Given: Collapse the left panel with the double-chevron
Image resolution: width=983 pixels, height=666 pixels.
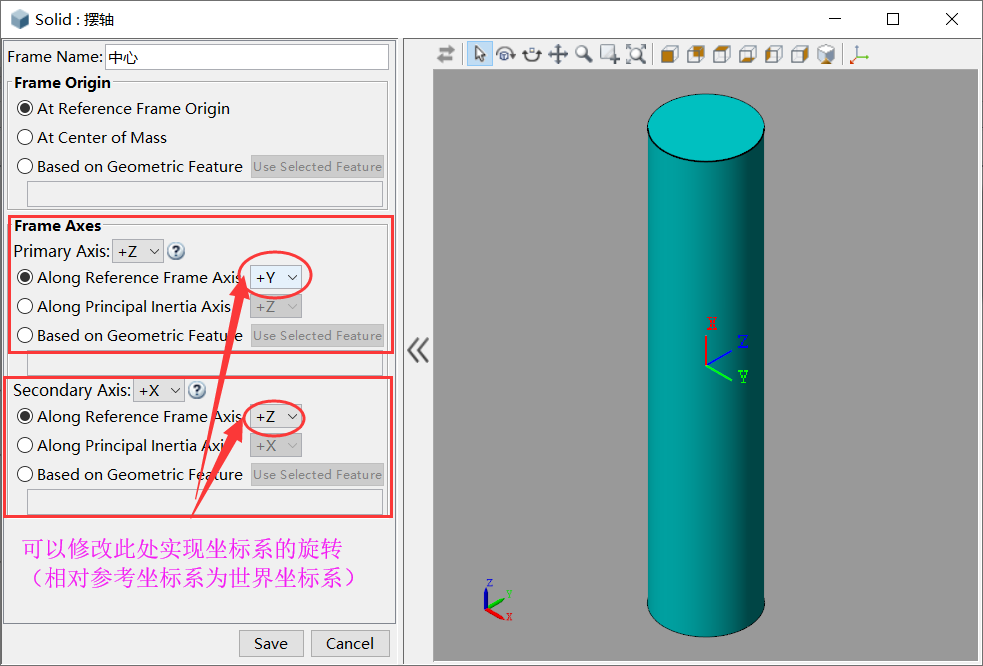Looking at the screenshot, I should pos(417,349).
